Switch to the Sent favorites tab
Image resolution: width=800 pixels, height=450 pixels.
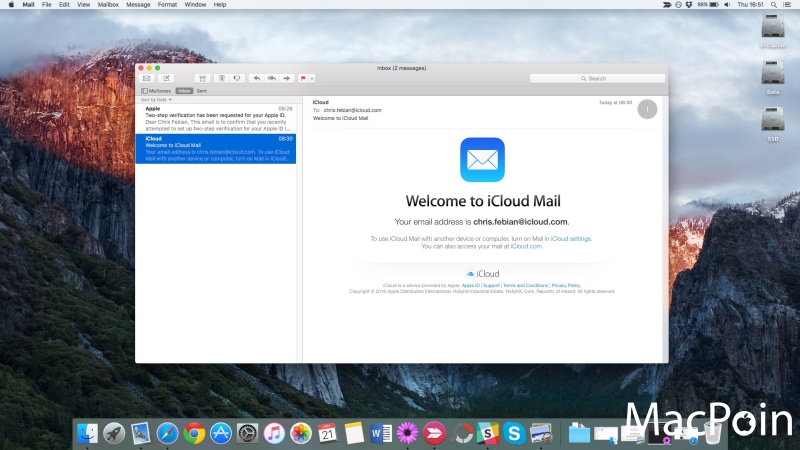202,91
